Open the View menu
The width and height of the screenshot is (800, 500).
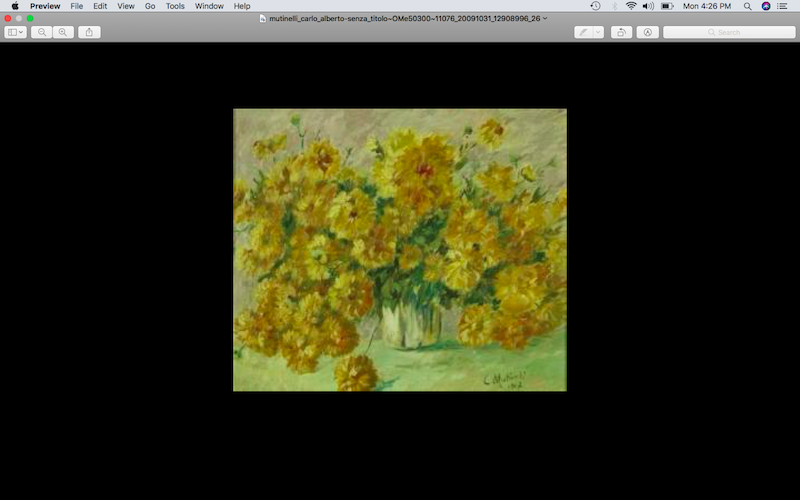(126, 6)
